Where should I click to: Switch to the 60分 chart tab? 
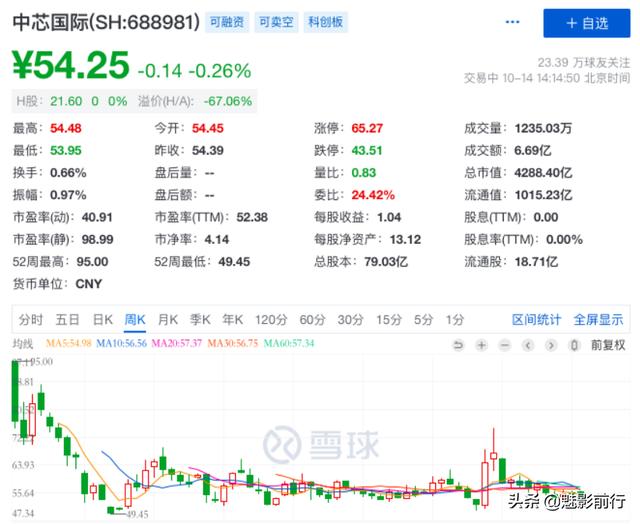tap(312, 320)
